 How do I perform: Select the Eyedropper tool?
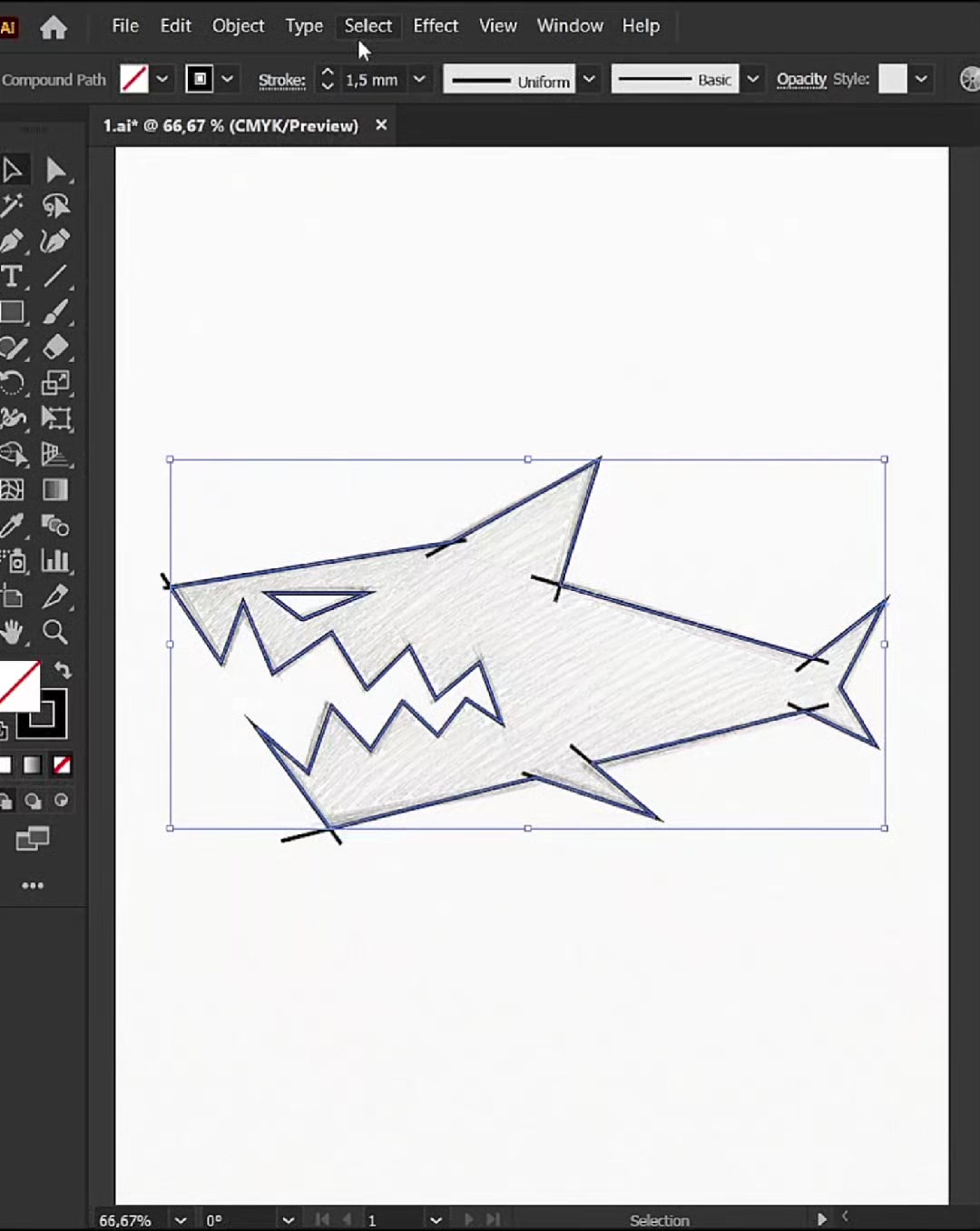pos(12,525)
